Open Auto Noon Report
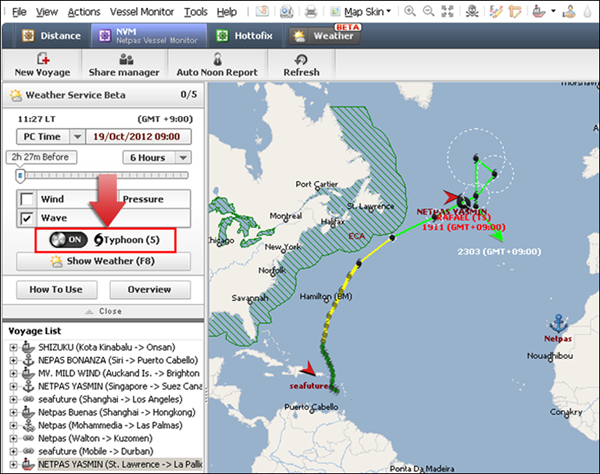The image size is (600, 474). coord(217,65)
